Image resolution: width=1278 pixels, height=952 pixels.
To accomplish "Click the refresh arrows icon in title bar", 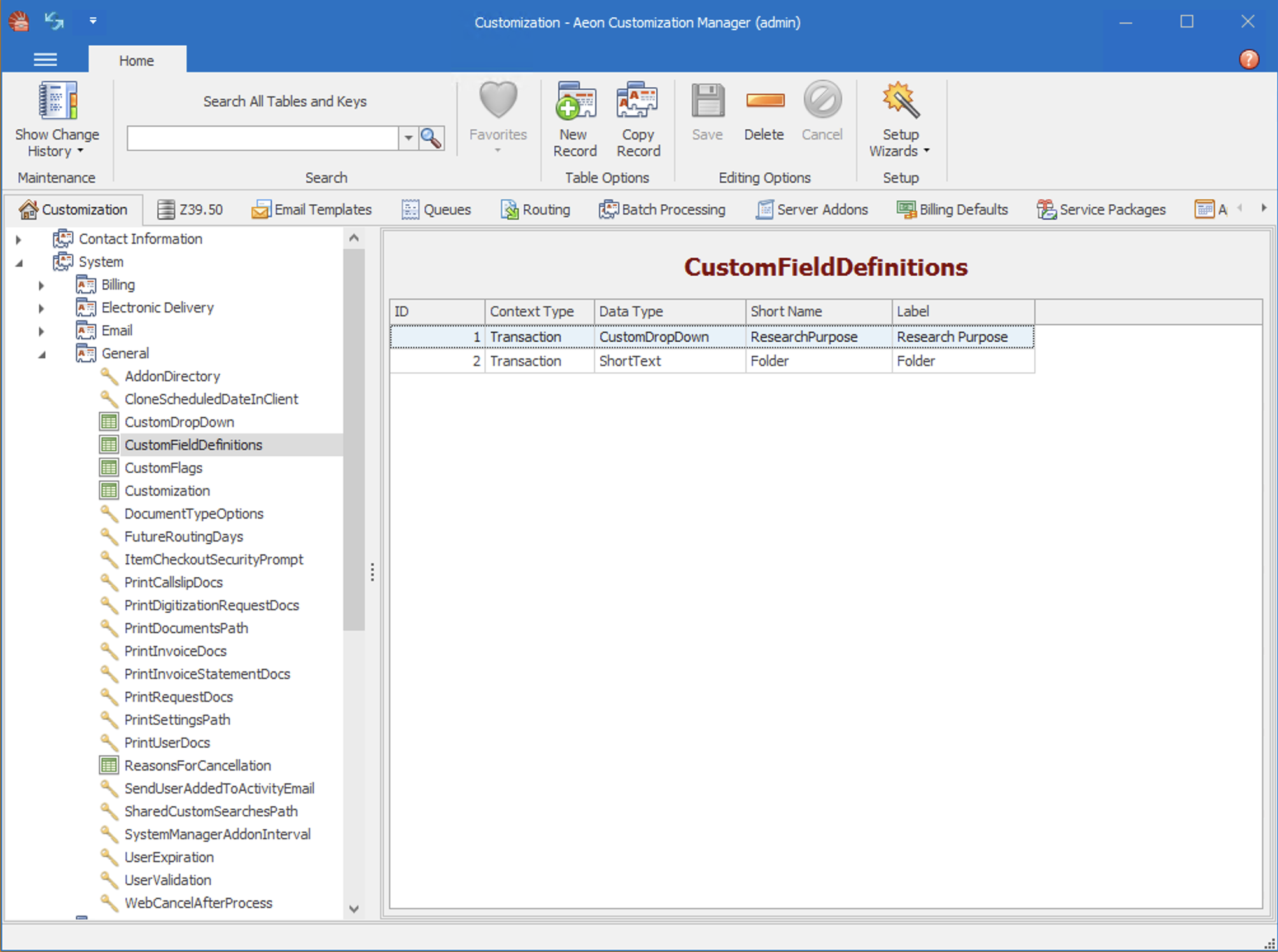I will pos(55,21).
